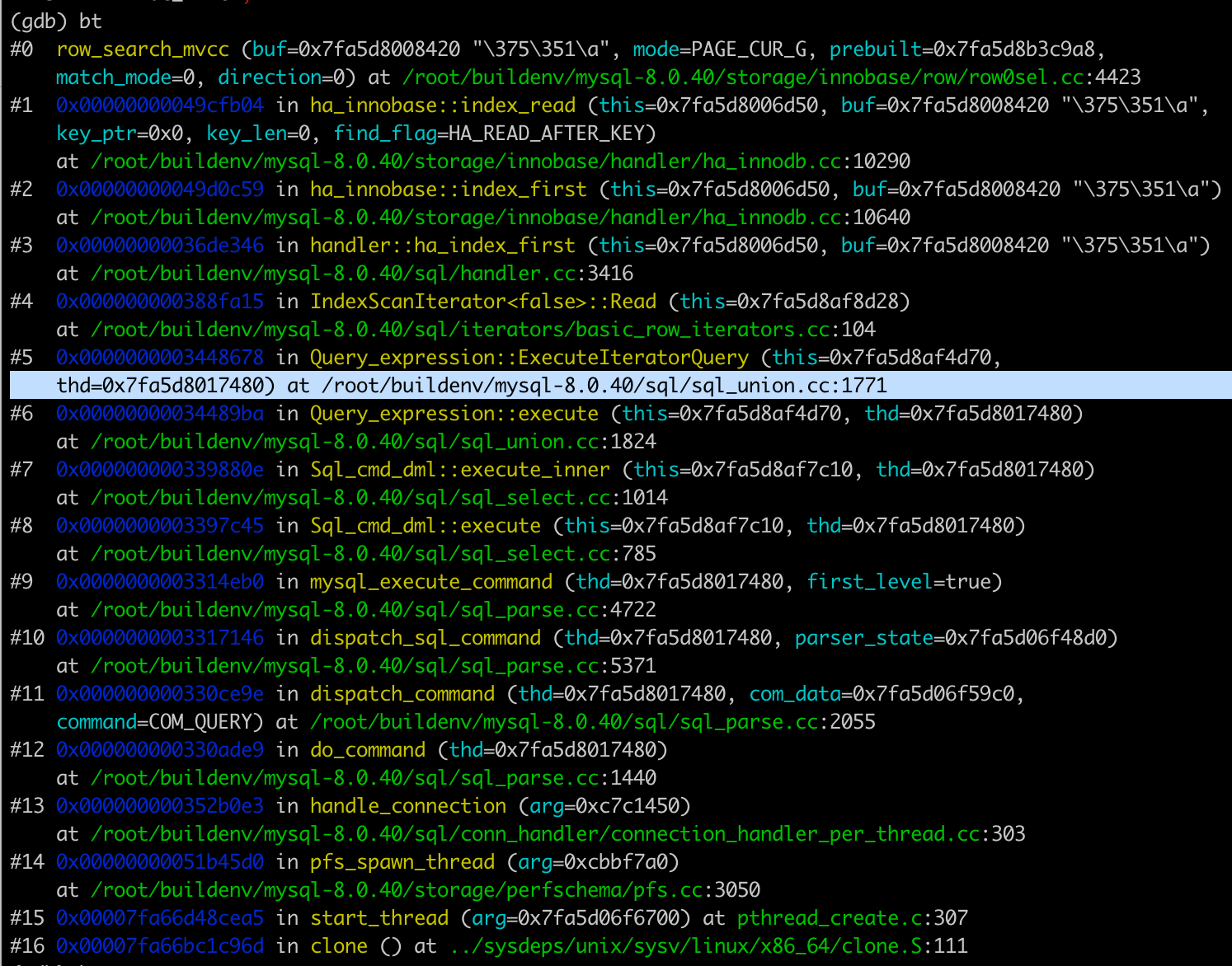Click the ha_innodb.cc:10290 file path
1232x966 pixels.
point(466,162)
